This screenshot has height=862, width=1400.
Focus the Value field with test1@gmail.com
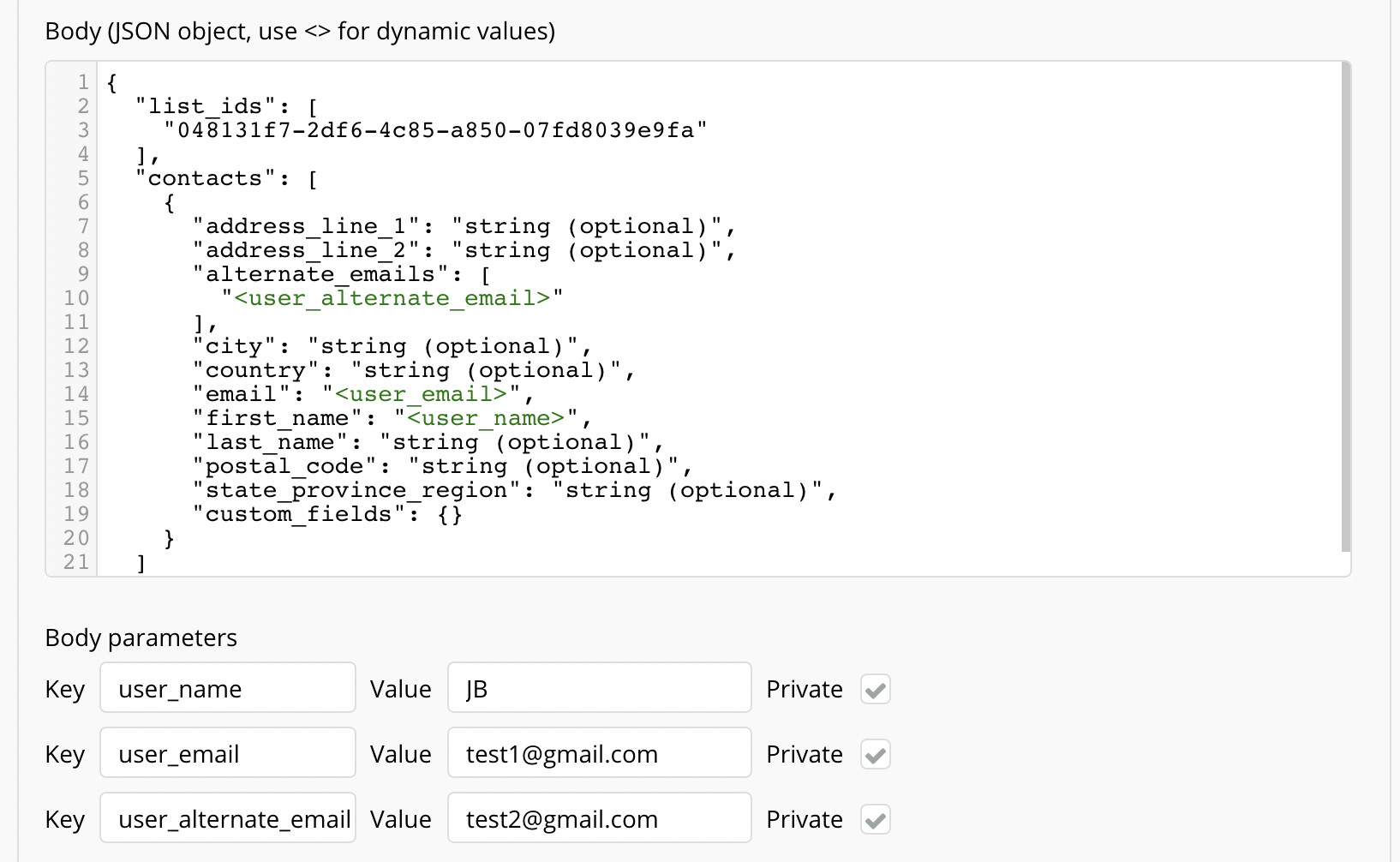tap(599, 754)
